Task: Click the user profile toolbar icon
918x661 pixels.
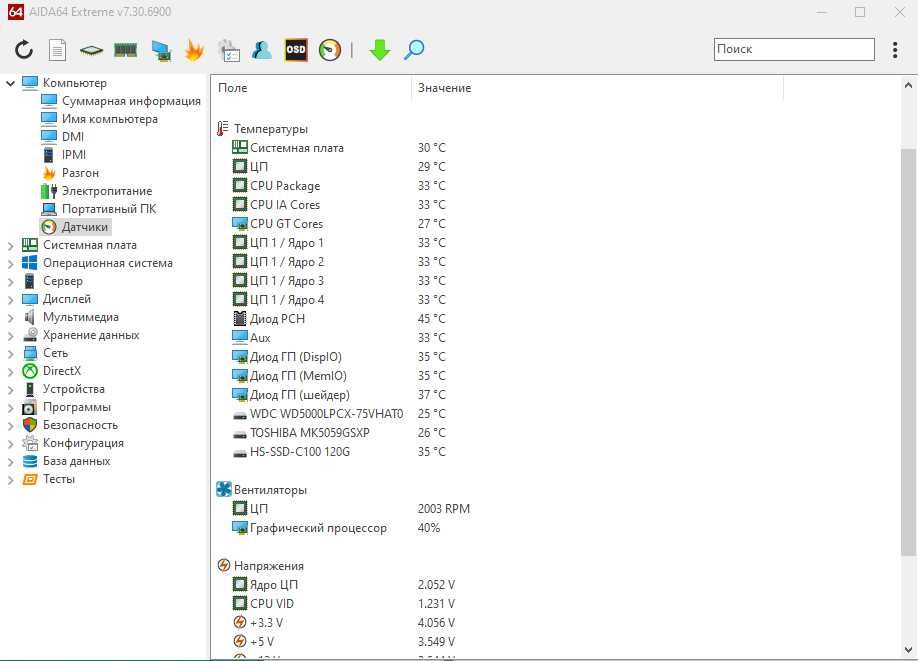Action: pos(262,50)
